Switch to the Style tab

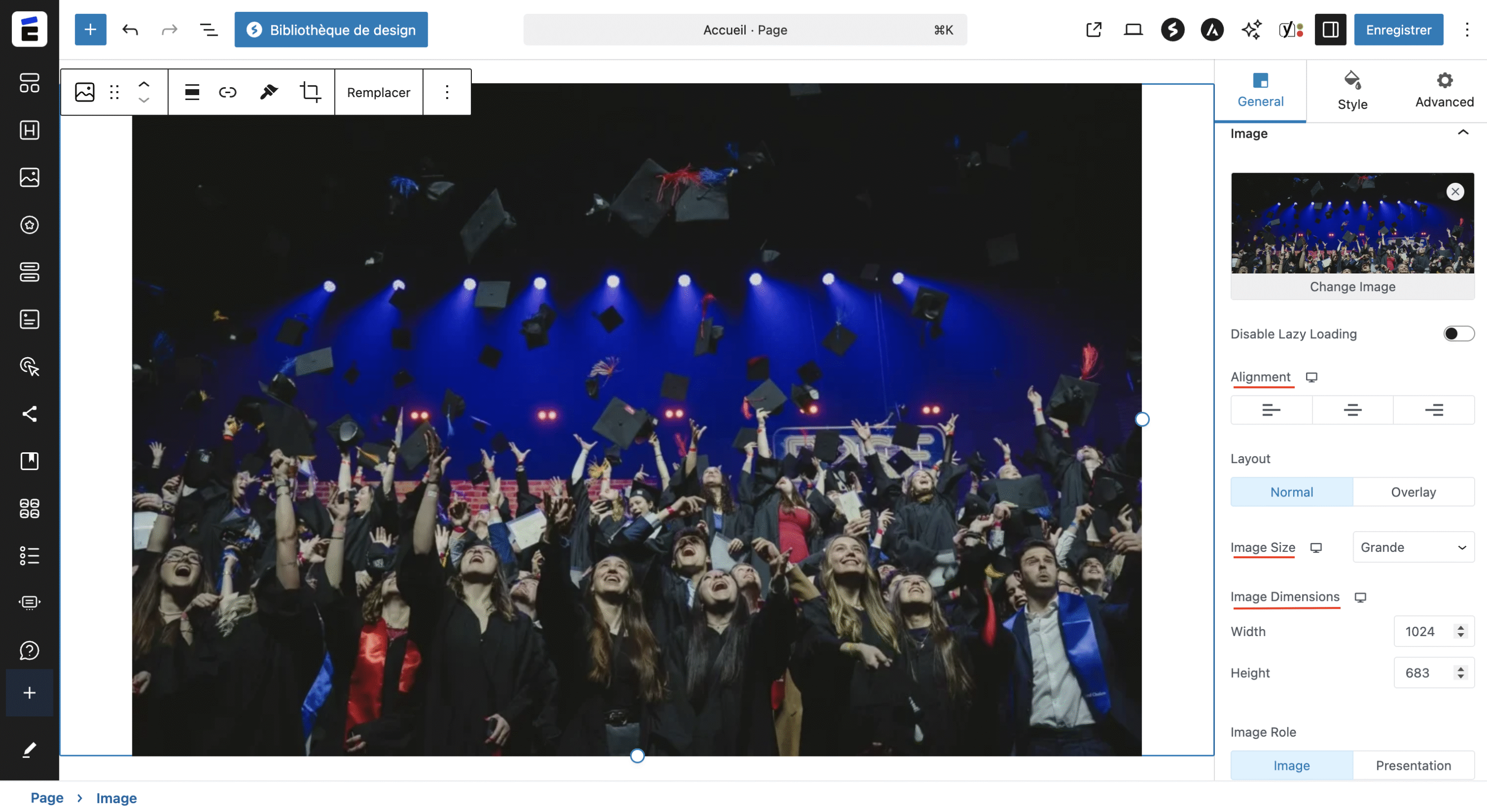[1352, 91]
